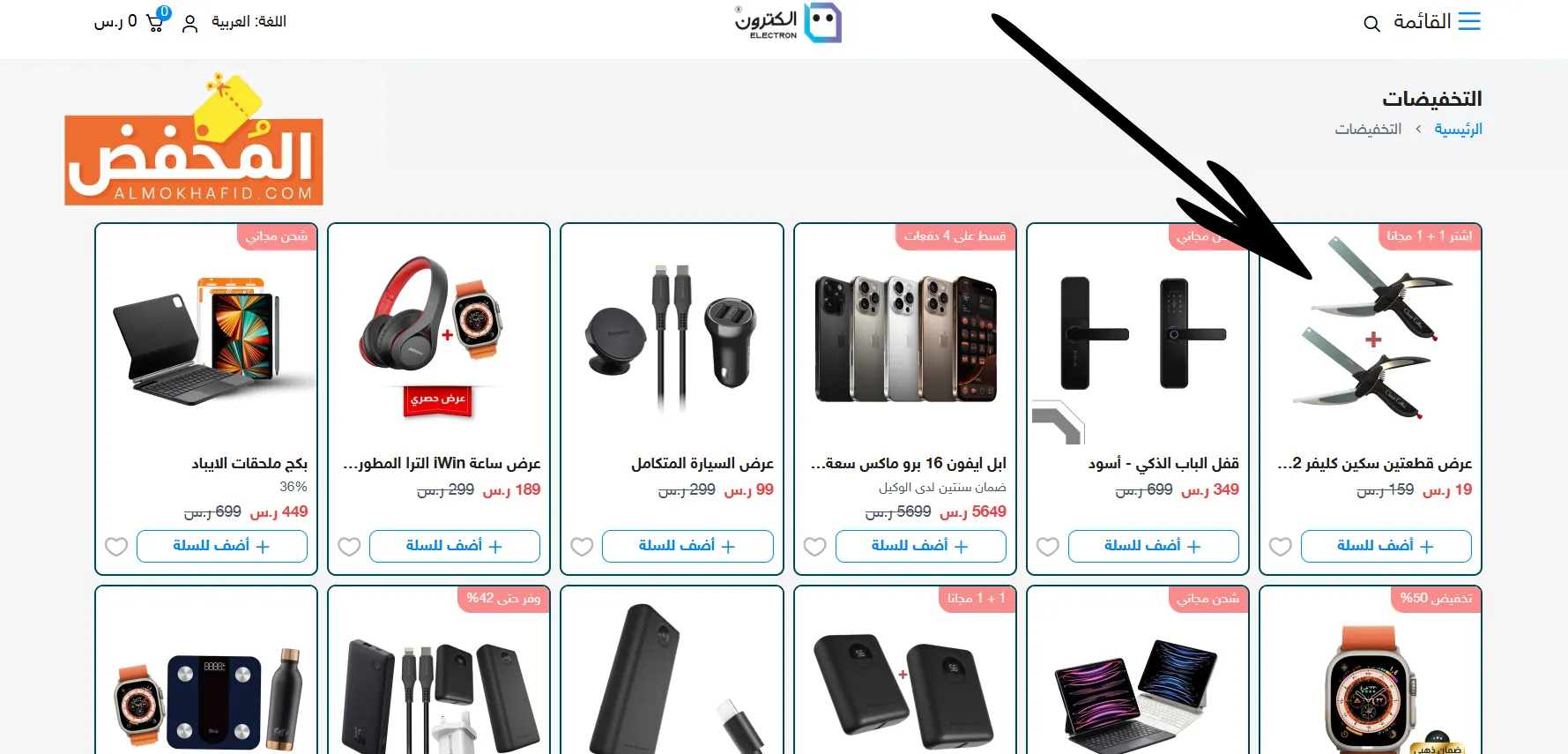The width and height of the screenshot is (1568, 754).
Task: Toggle the wishlist heart for iPhone 16 Pro Max
Action: (x=815, y=547)
